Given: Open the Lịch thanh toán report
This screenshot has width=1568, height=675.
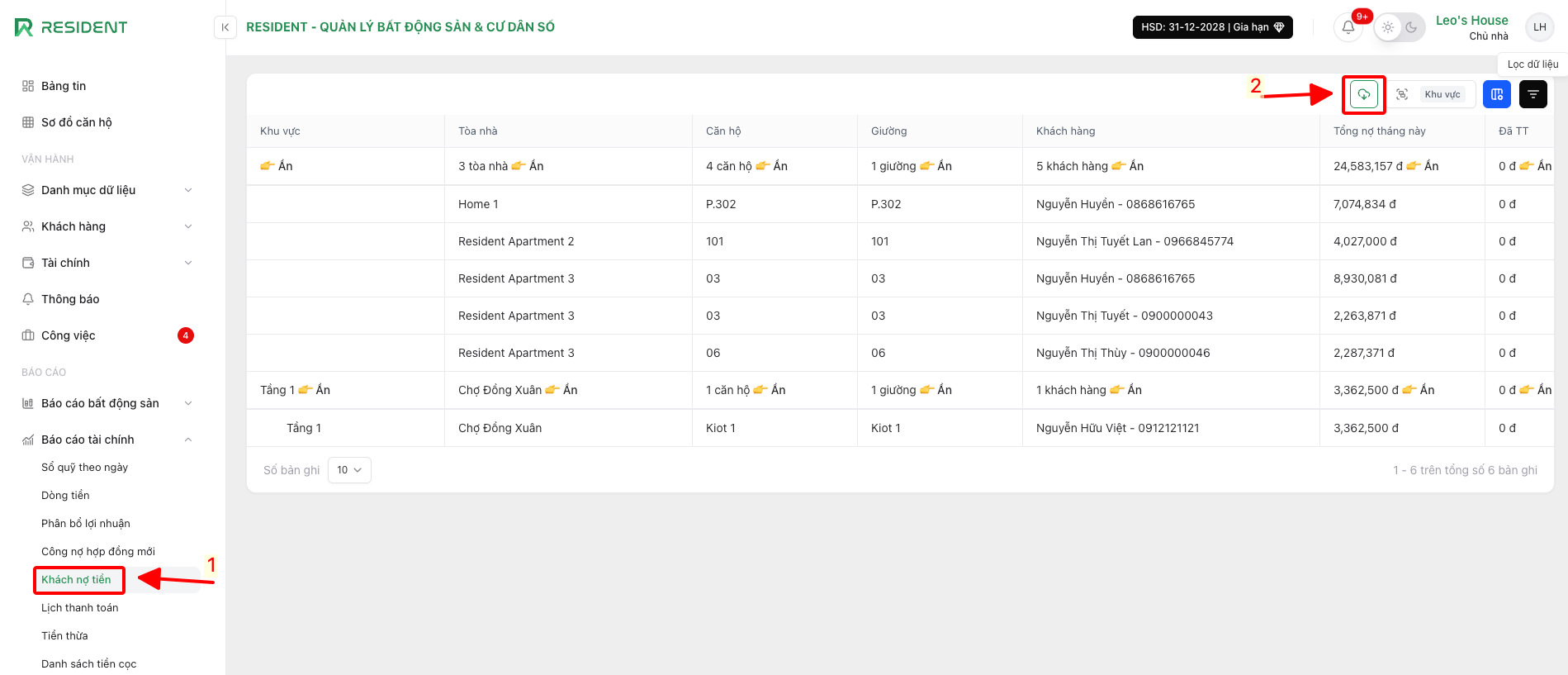Looking at the screenshot, I should pos(80,608).
